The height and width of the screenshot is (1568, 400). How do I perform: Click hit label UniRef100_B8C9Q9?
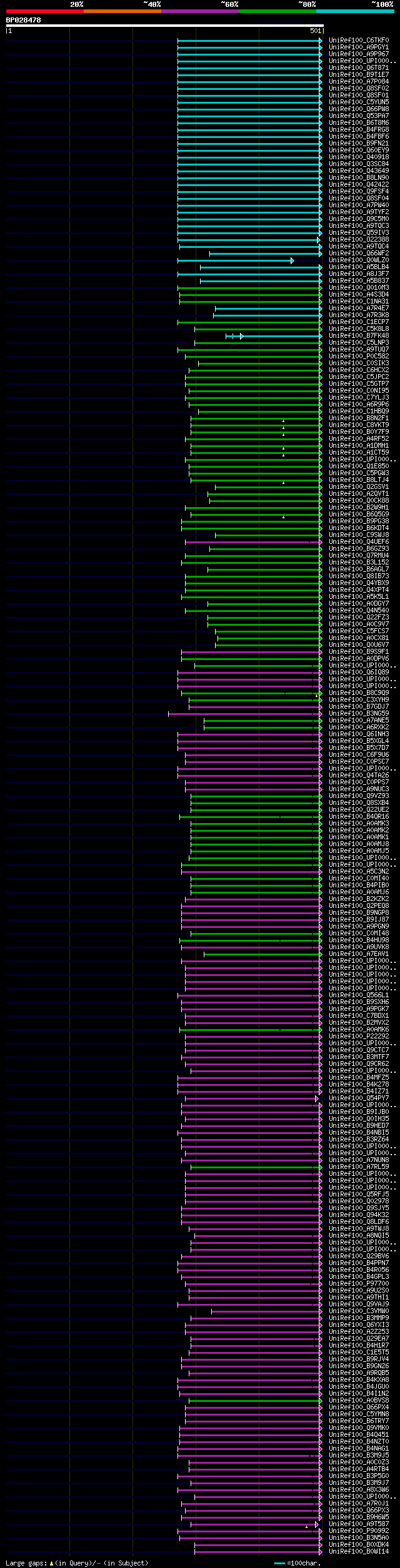359,693
